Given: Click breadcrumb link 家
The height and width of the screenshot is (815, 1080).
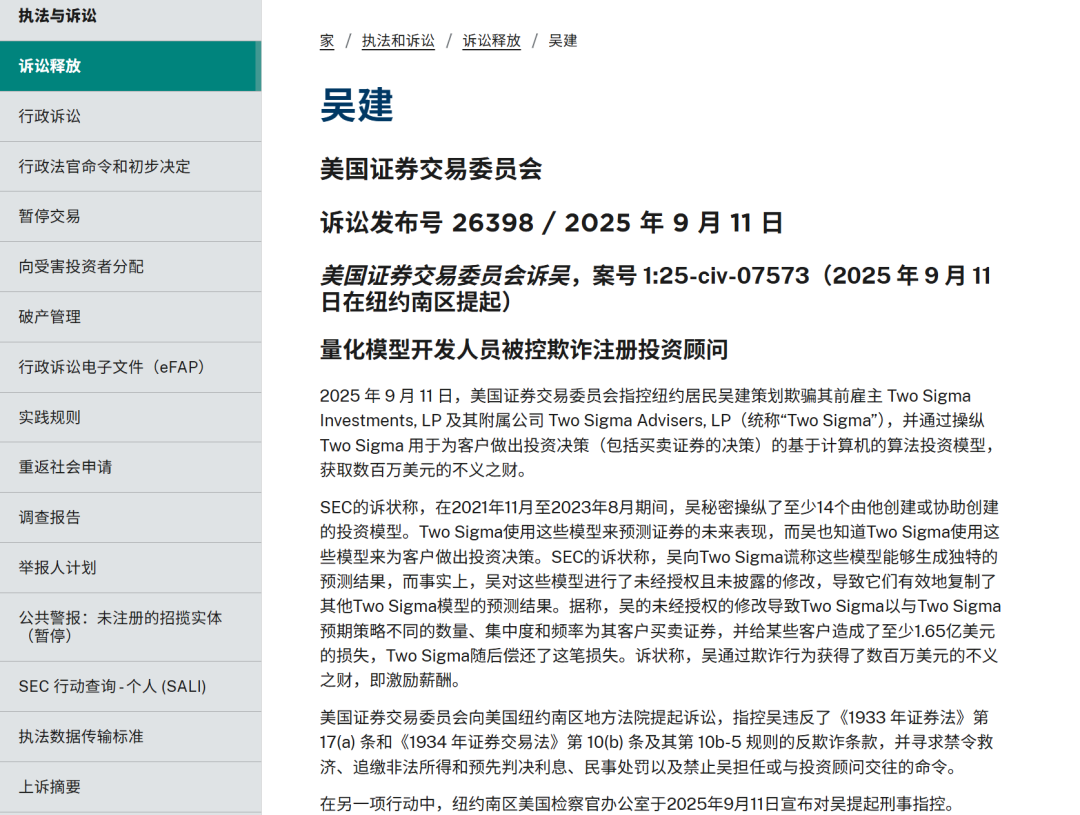Looking at the screenshot, I should tap(327, 41).
